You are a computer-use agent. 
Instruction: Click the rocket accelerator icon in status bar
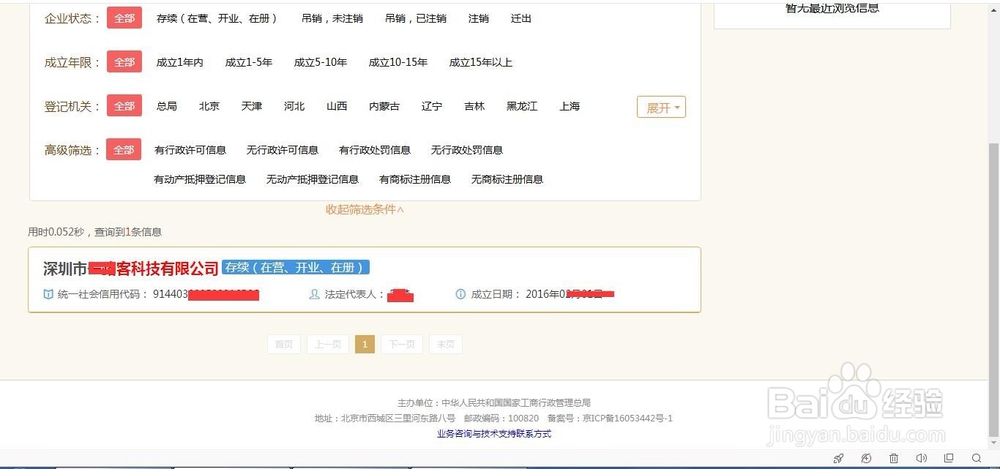pyautogui.click(x=839, y=458)
